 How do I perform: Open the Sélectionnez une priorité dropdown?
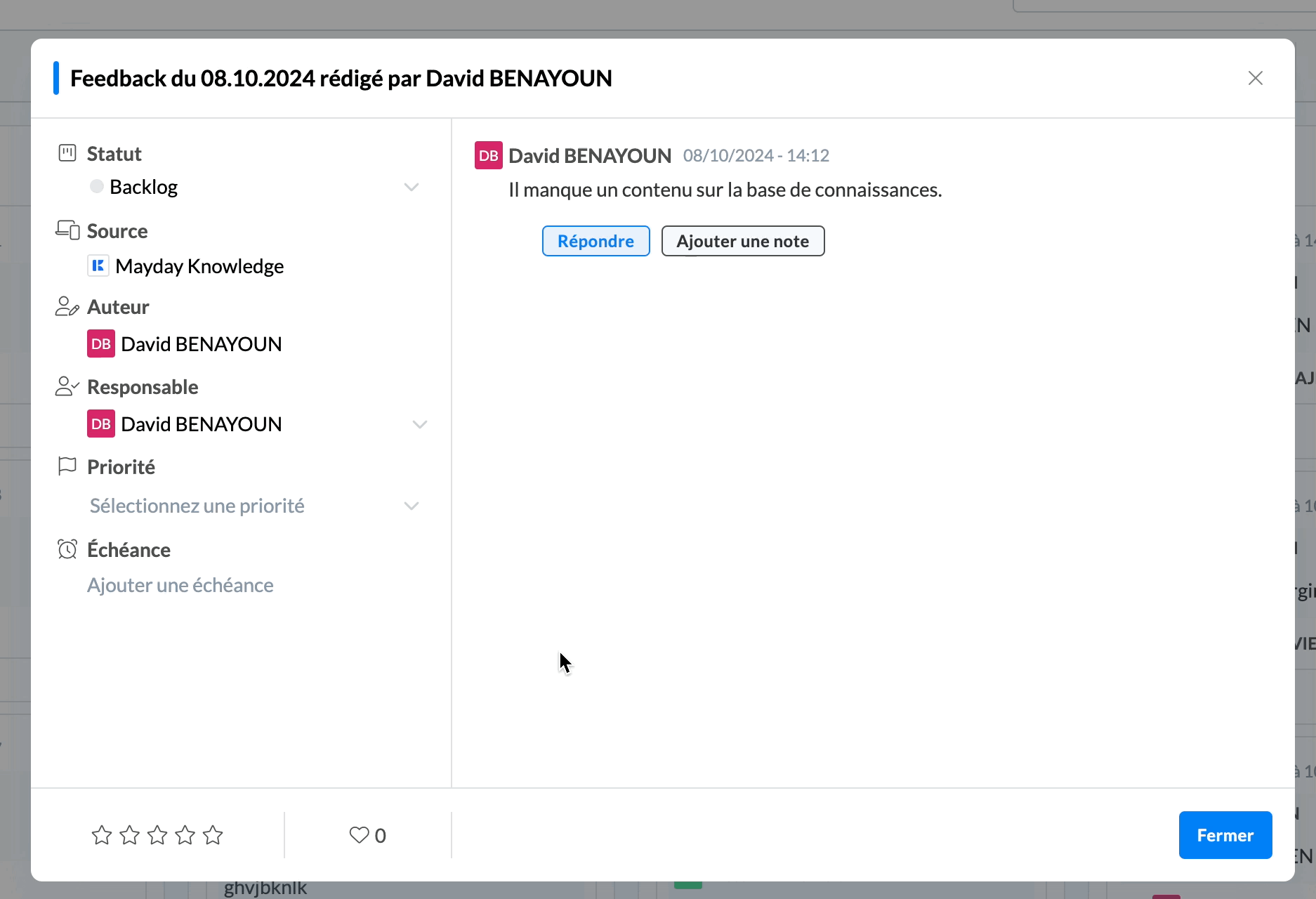tap(412, 506)
